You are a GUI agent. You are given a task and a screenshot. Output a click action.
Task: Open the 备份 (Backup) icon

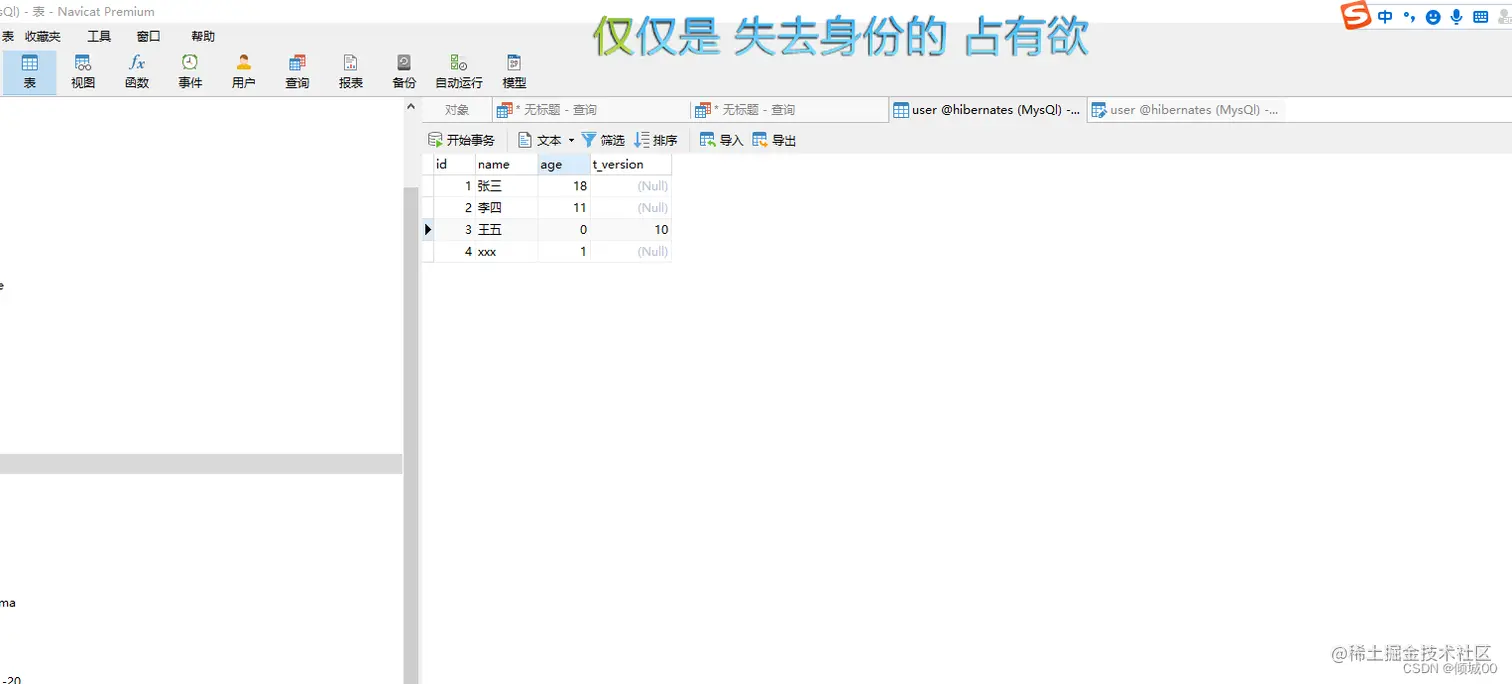click(x=403, y=68)
